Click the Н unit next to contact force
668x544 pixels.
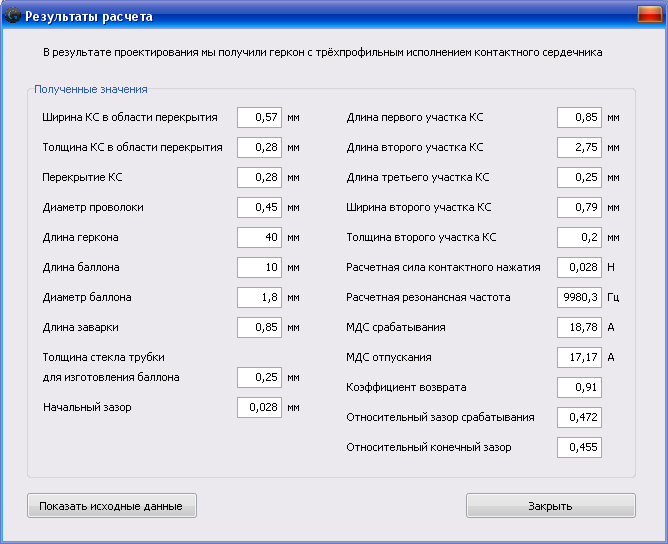pyautogui.click(x=611, y=268)
